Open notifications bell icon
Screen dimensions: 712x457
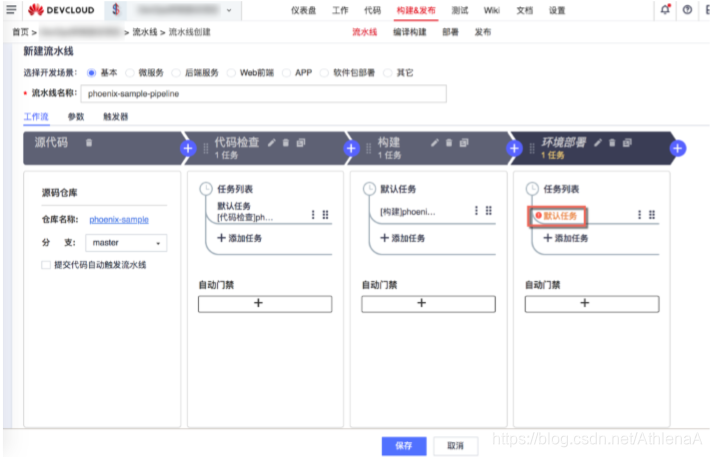pos(665,9)
